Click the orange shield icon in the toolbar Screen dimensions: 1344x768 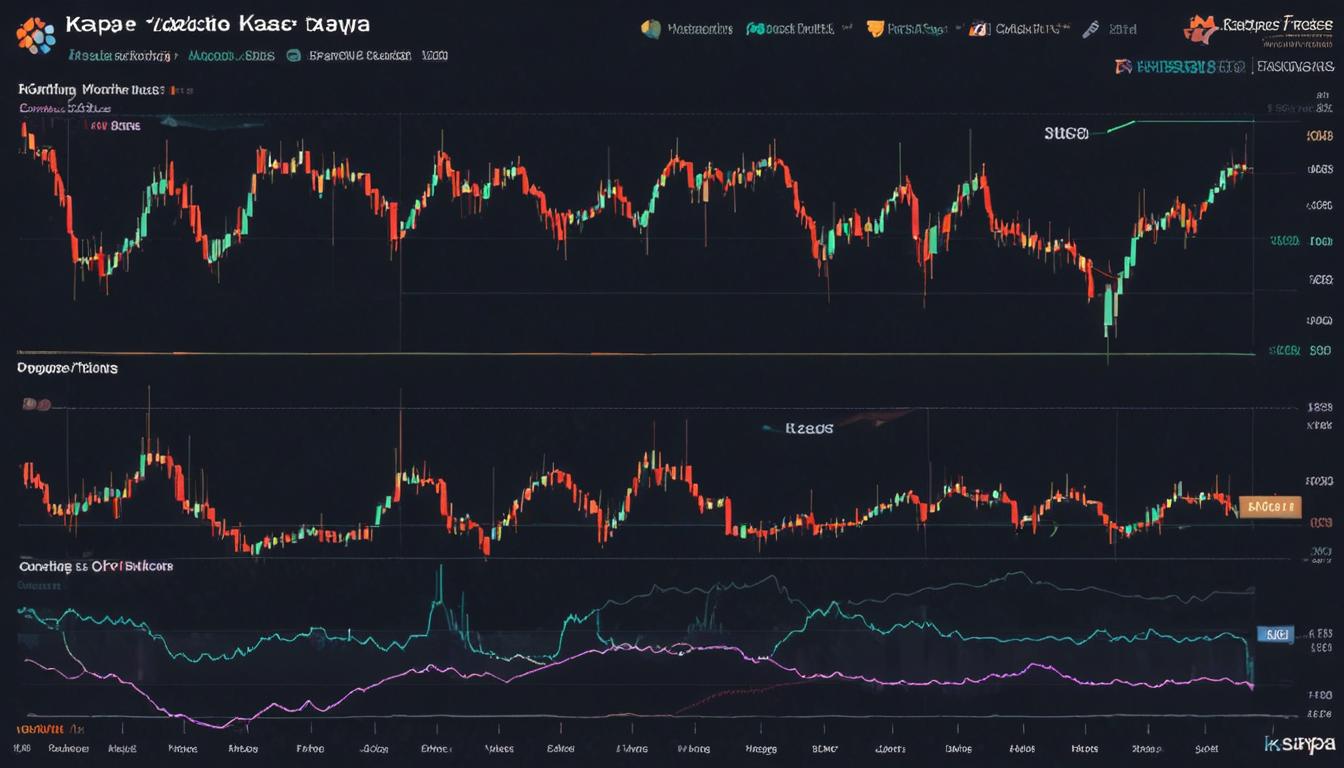(x=874, y=28)
